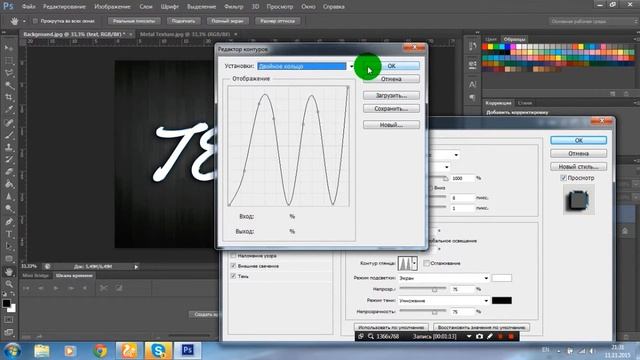The image size is (640, 360).
Task: Click the pencil icon on recording bar
Action: pos(490,336)
